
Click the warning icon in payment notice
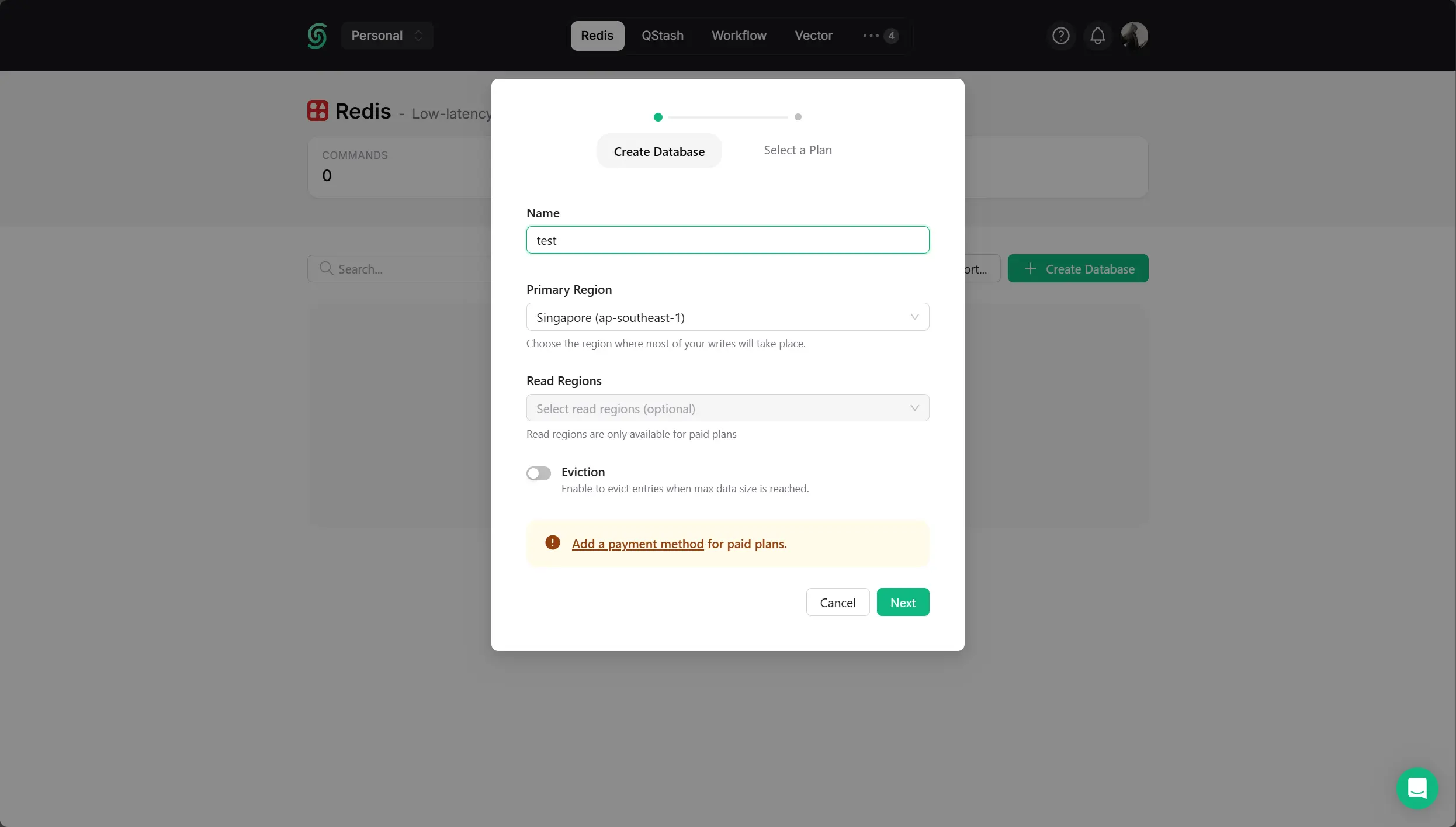(552, 542)
